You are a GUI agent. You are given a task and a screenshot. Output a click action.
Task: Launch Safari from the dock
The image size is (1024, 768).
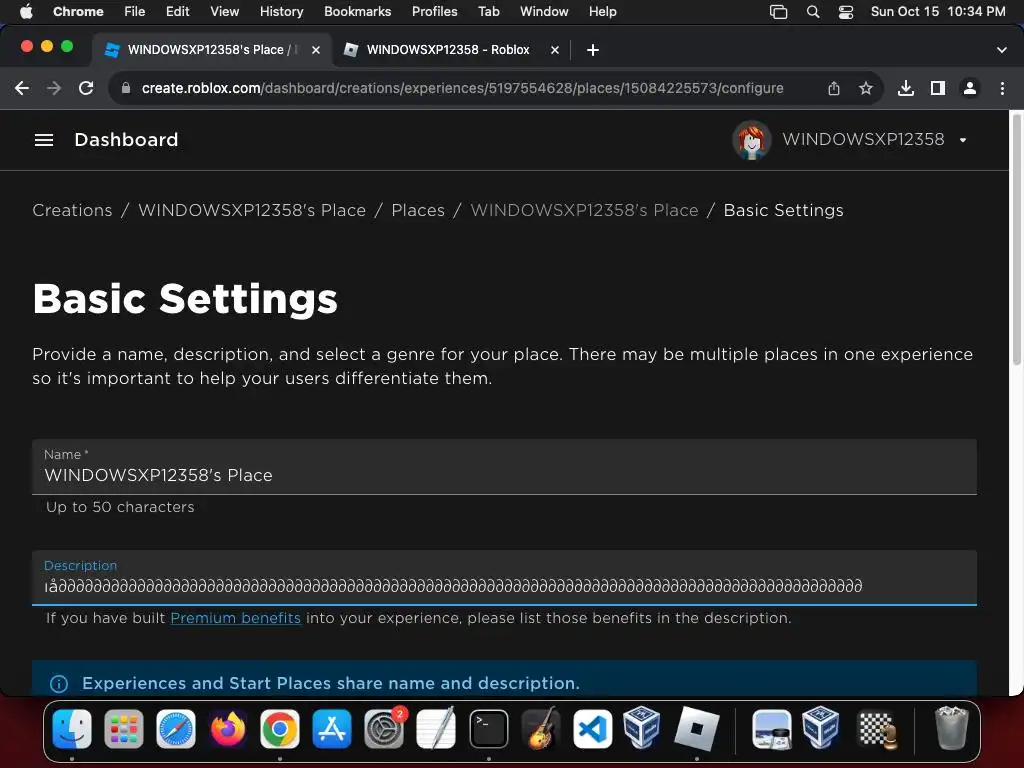(176, 729)
